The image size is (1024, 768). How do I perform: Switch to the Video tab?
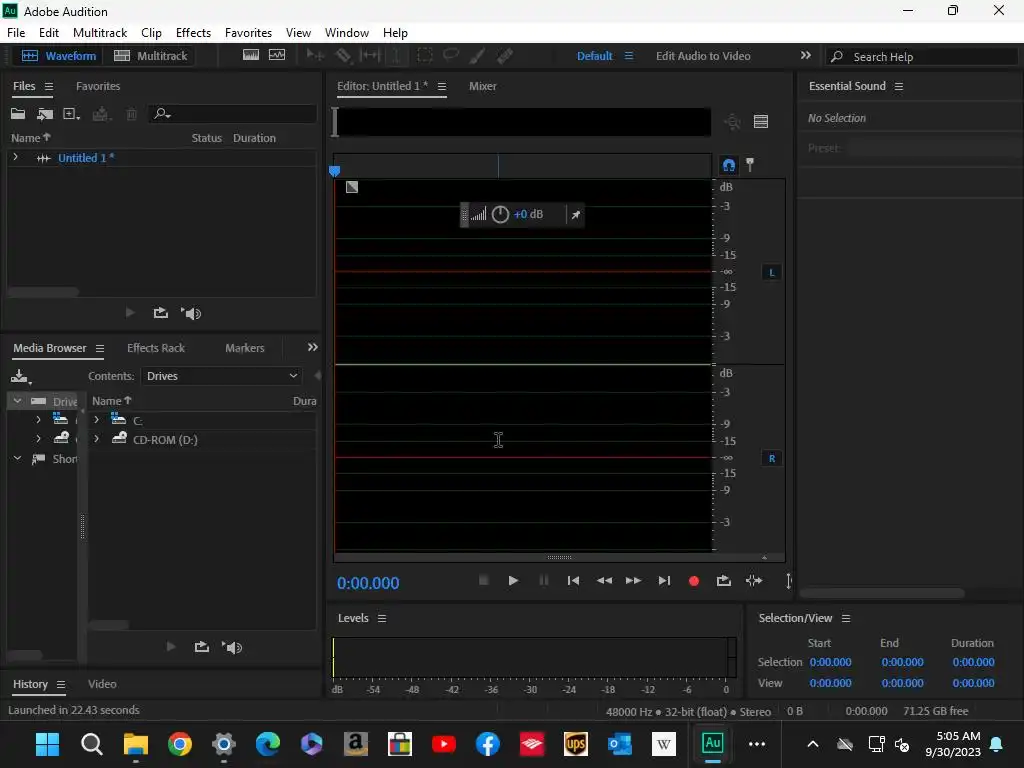[x=102, y=684]
